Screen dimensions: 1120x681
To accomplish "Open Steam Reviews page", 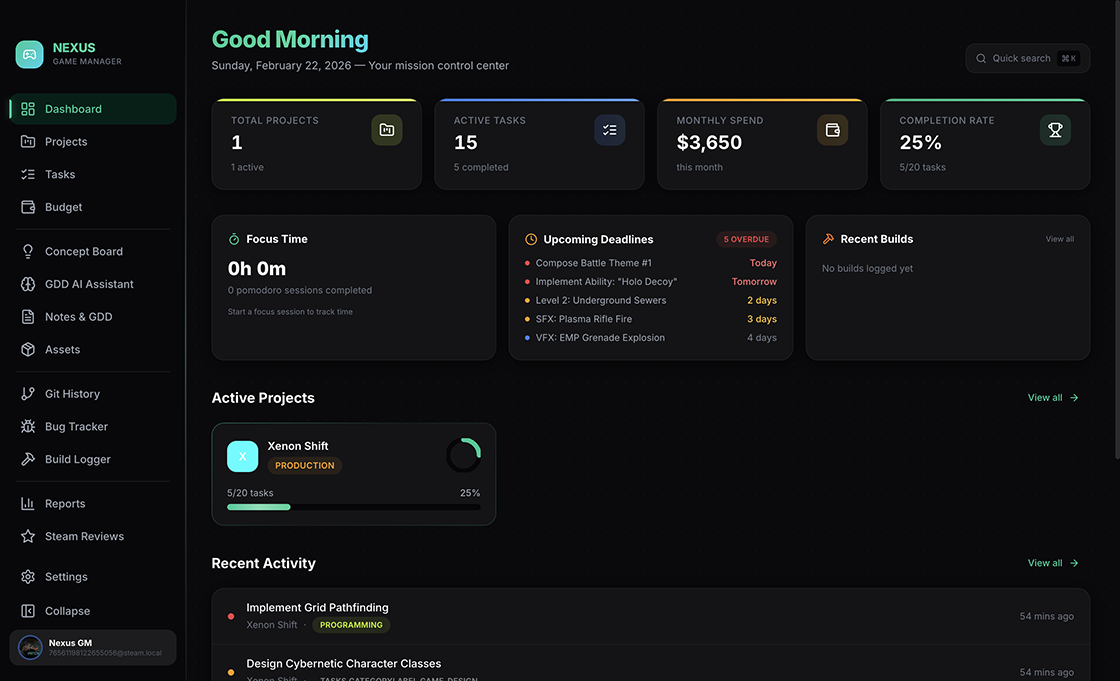I will 93,536.
